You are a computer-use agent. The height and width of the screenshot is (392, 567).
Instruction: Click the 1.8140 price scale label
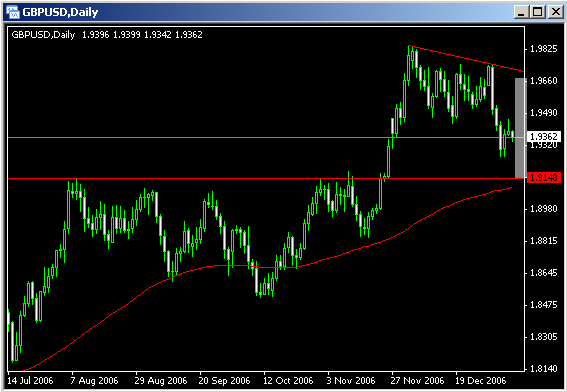coord(543,369)
